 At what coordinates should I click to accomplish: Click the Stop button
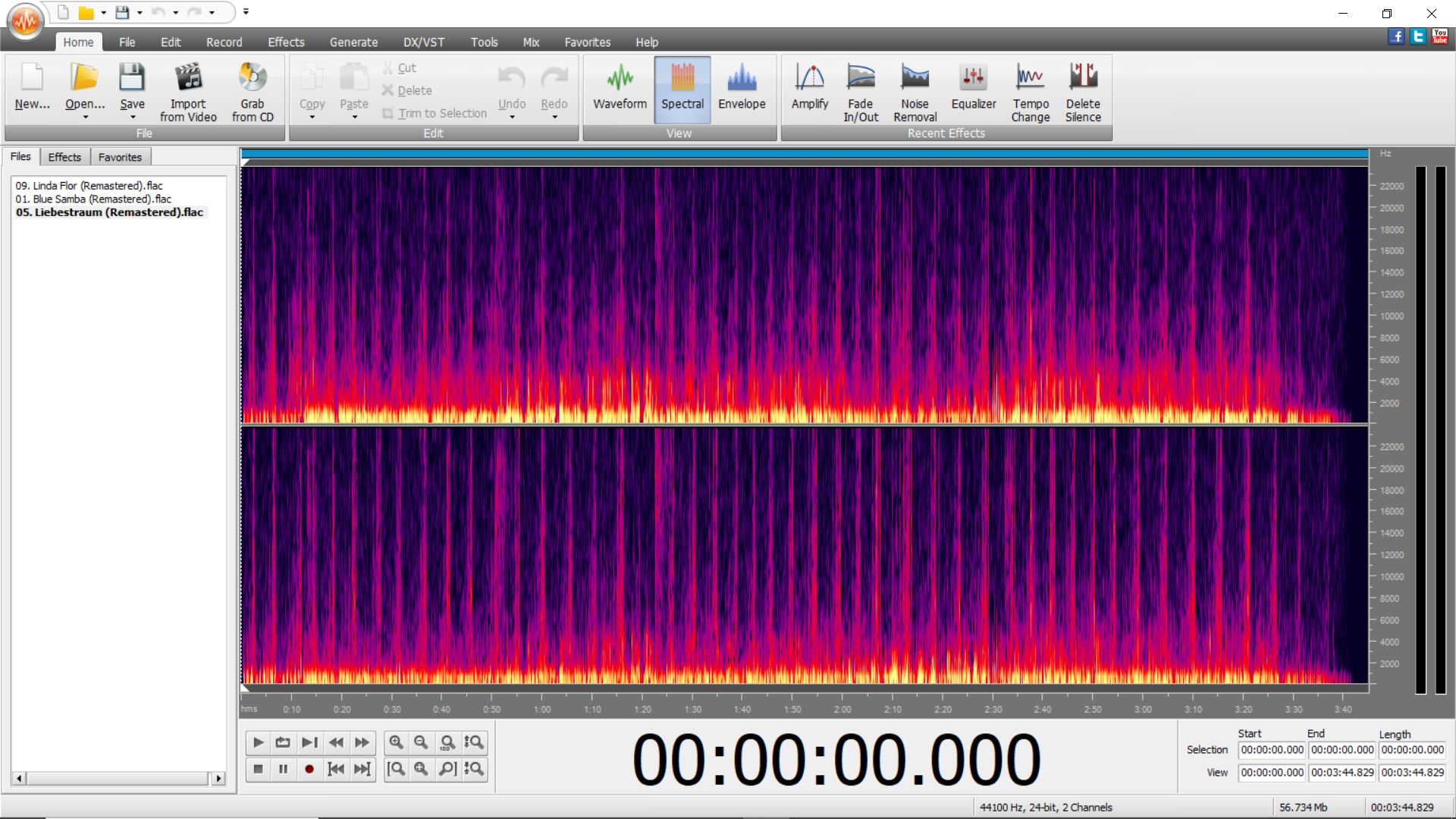(258, 769)
